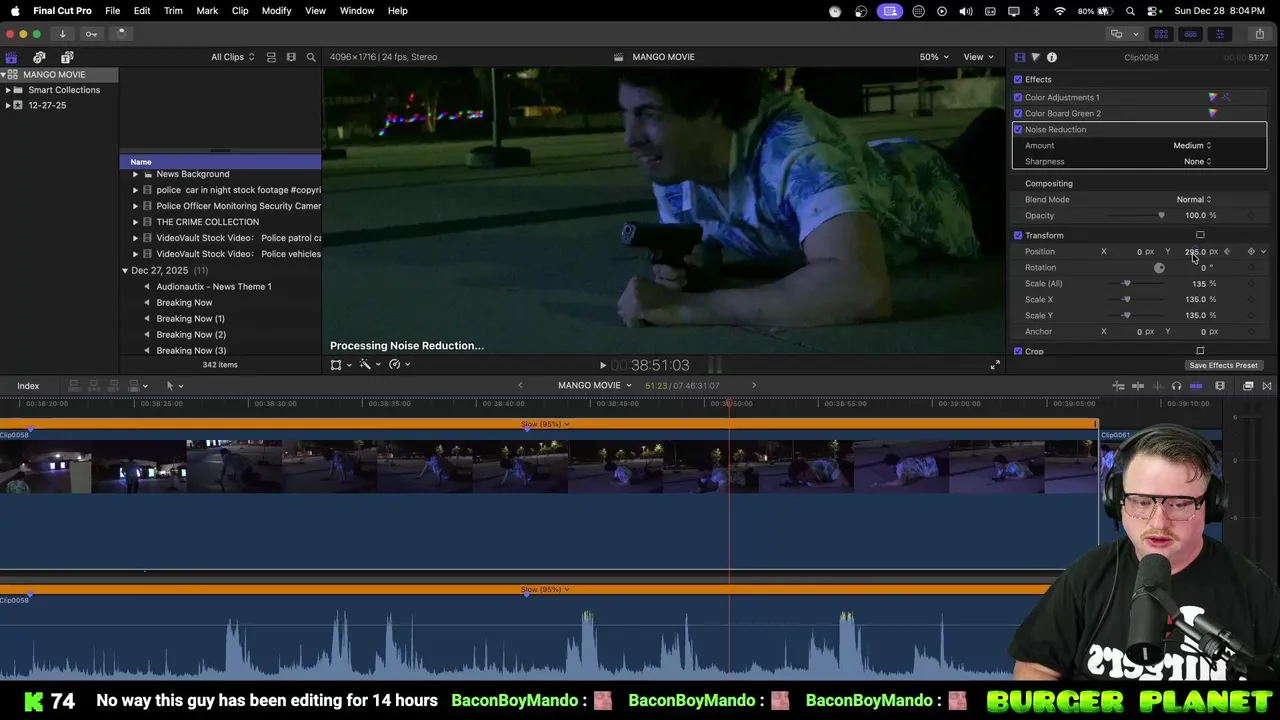Open the Modify menu
This screenshot has height=720, width=1280.
point(276,11)
